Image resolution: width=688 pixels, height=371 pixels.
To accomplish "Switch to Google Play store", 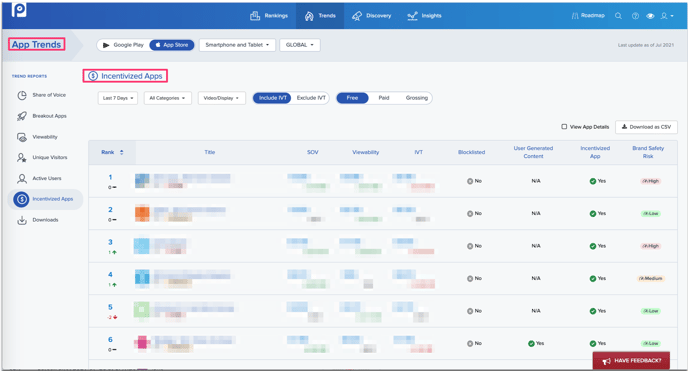I will tap(123, 45).
